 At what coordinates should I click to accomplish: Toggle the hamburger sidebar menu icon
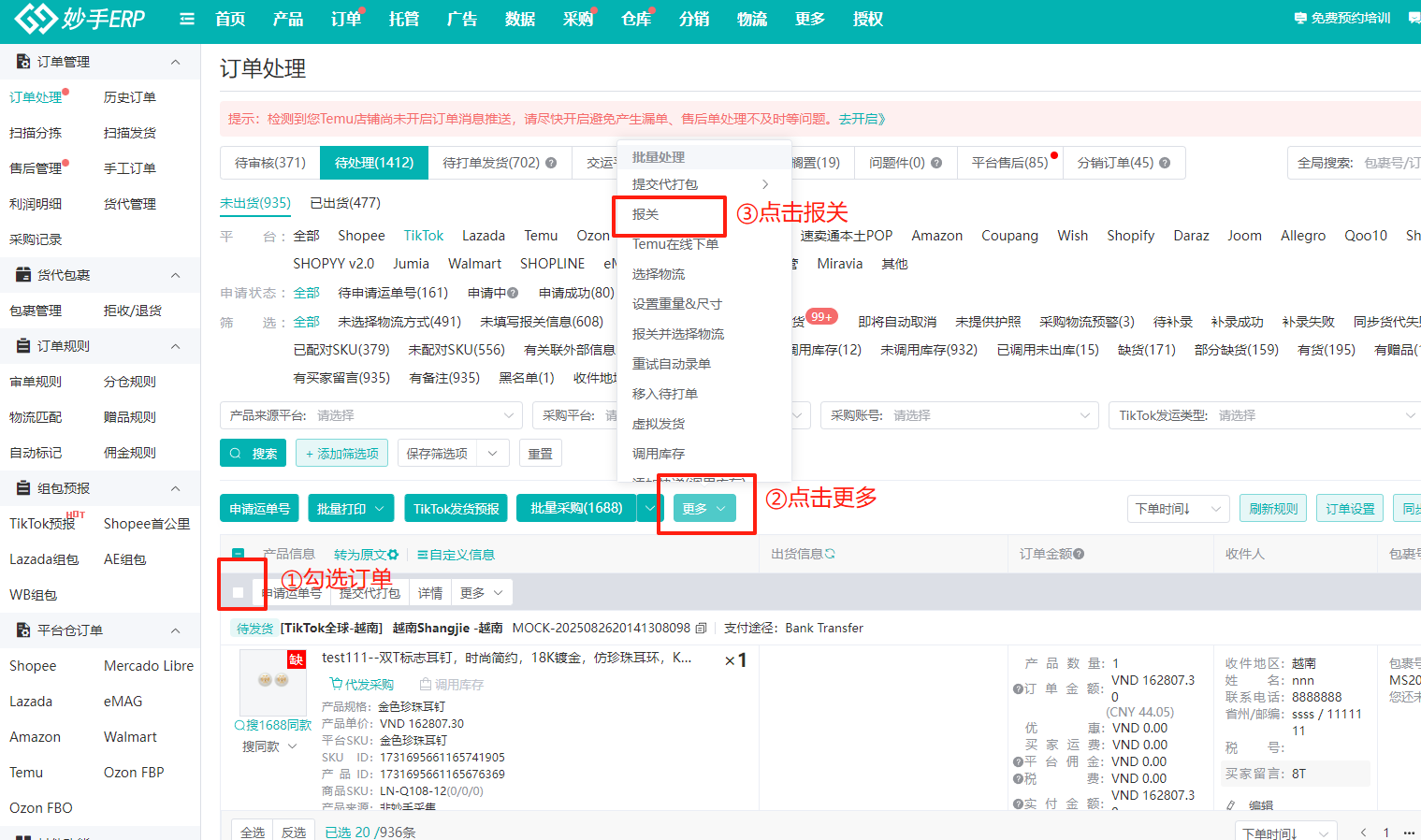187,19
